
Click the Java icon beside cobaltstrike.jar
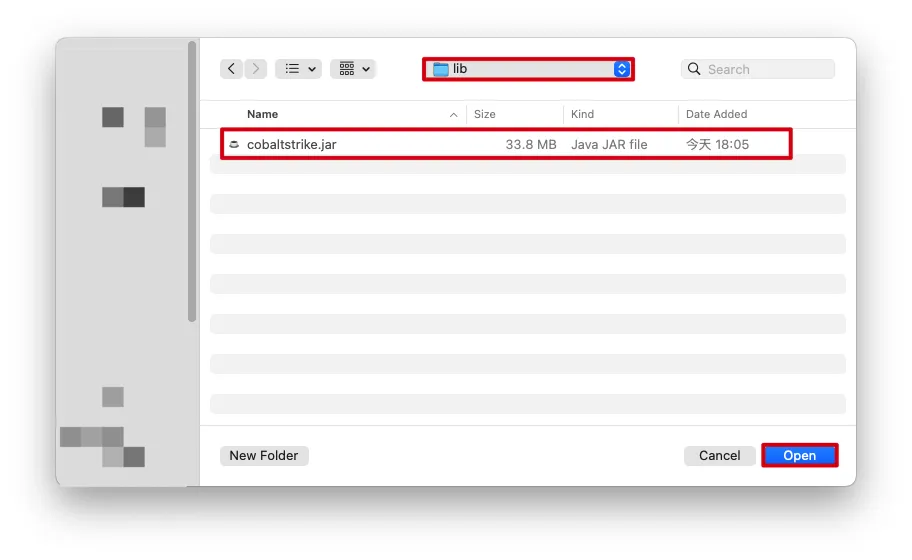coord(233,144)
